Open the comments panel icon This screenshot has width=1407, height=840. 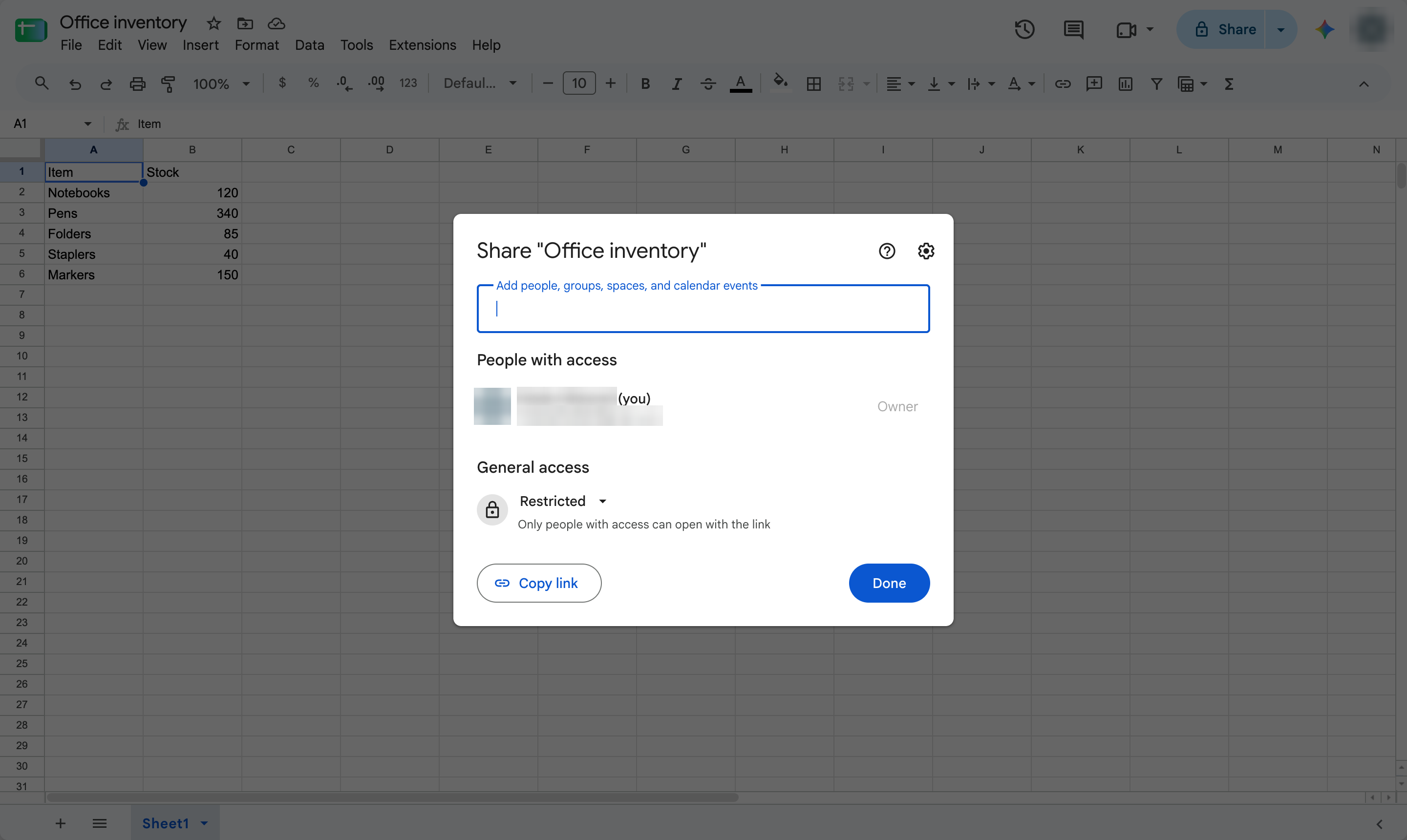[x=1073, y=29]
